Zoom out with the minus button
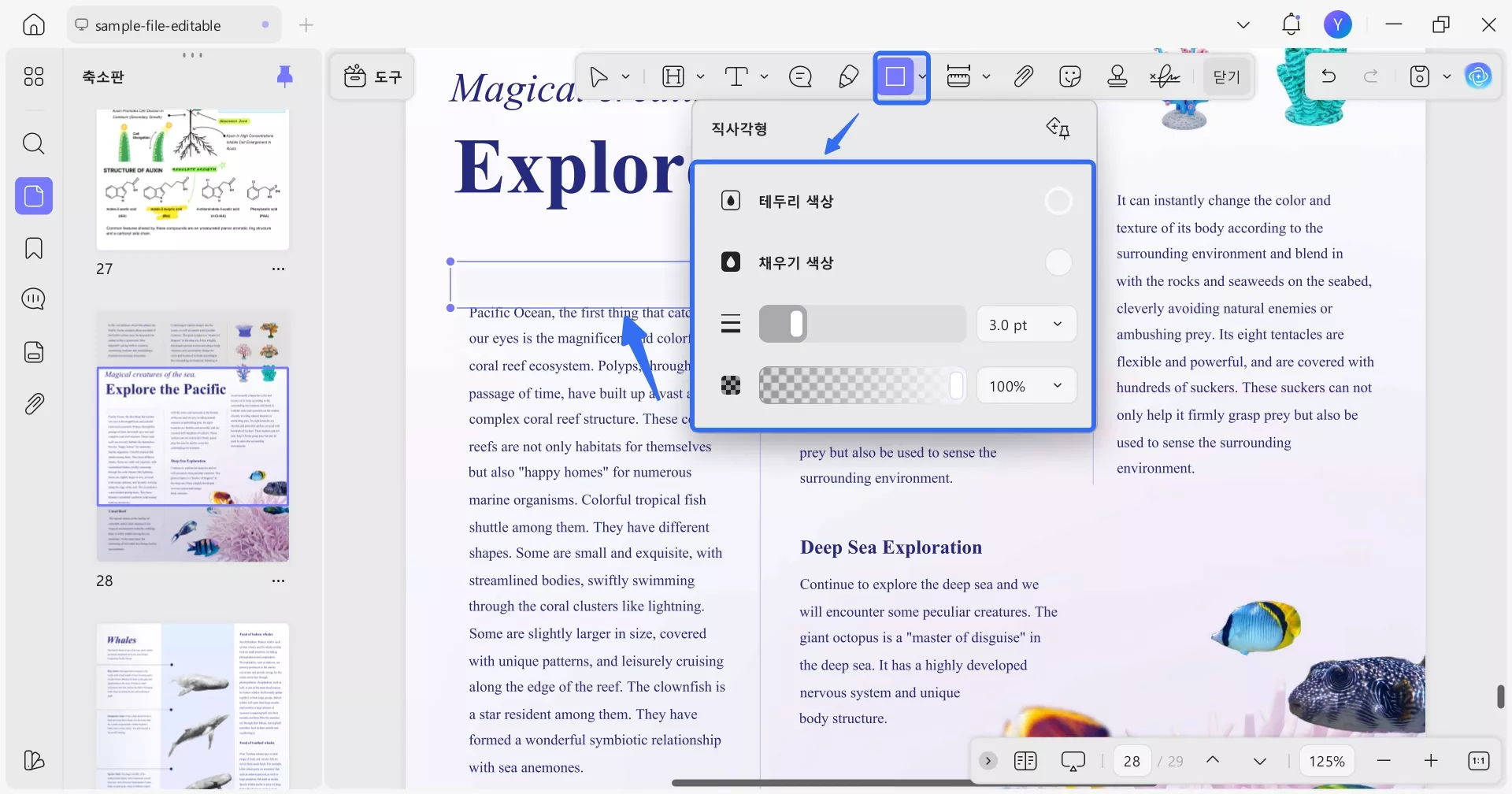The height and width of the screenshot is (794, 1512). [1384, 761]
